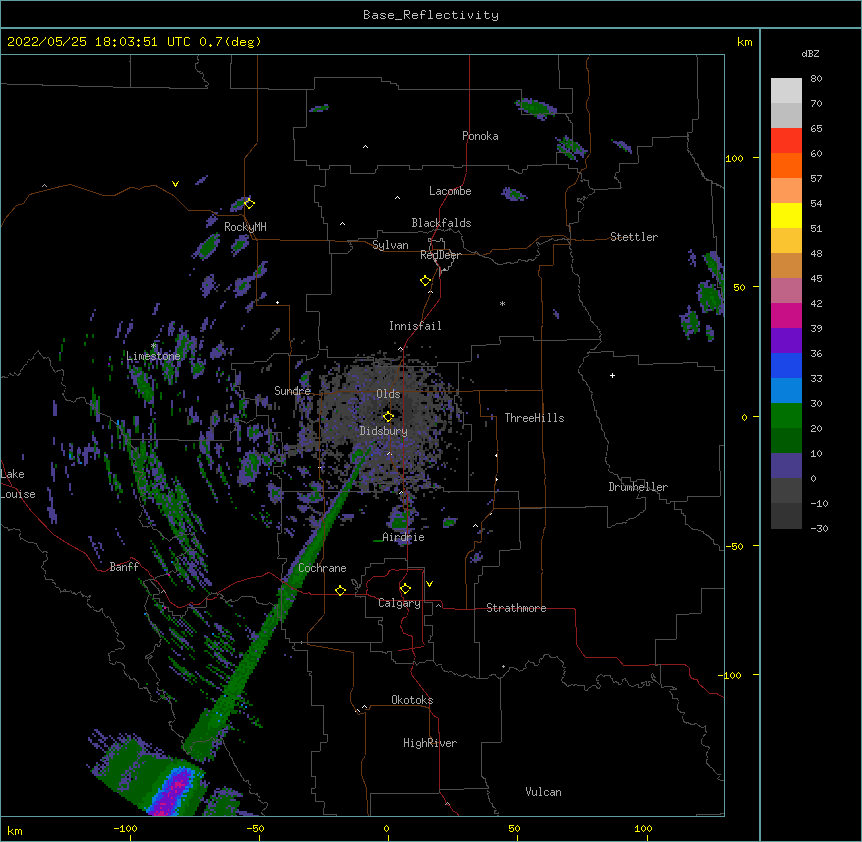Click the yellow V marker east of Calgary

pyautogui.click(x=429, y=584)
